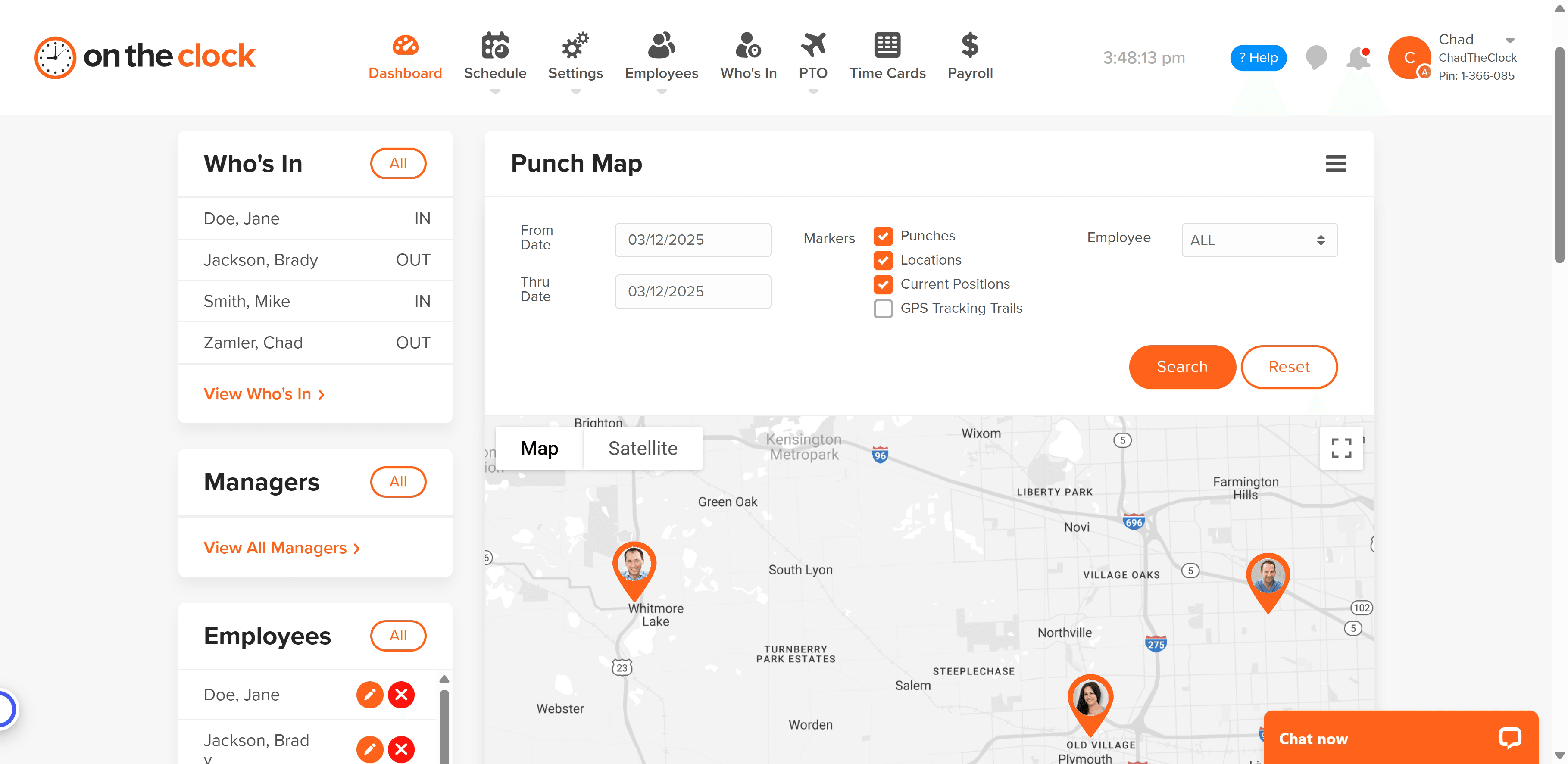The image size is (1568, 764).
Task: Select the Dashboard menu item
Action: [406, 57]
